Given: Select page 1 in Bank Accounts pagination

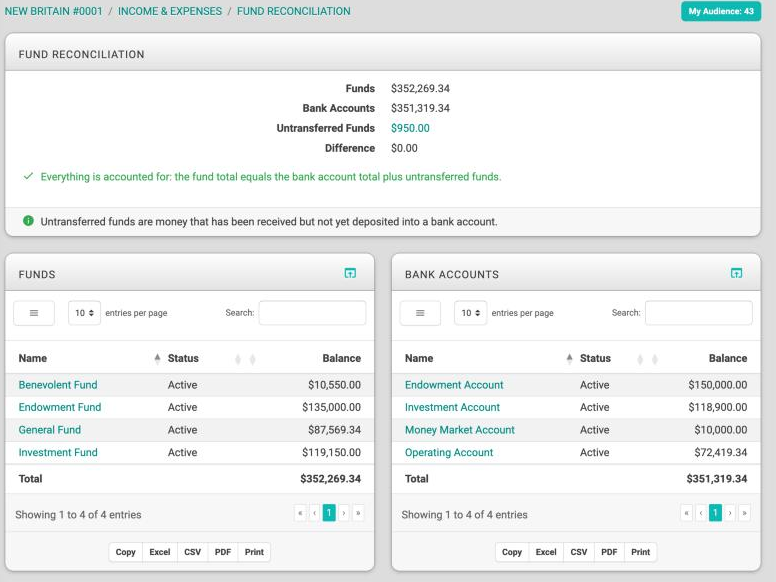Looking at the screenshot, I should [x=715, y=513].
